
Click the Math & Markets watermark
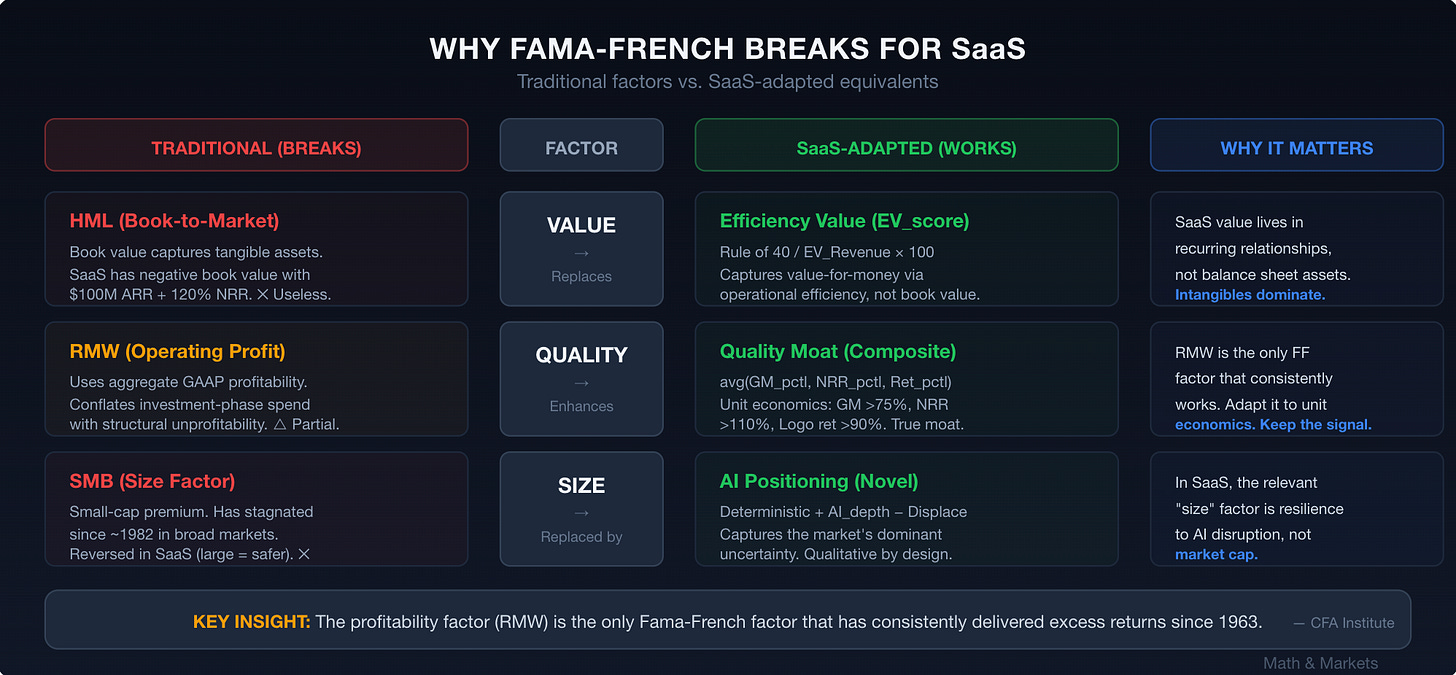(1320, 663)
